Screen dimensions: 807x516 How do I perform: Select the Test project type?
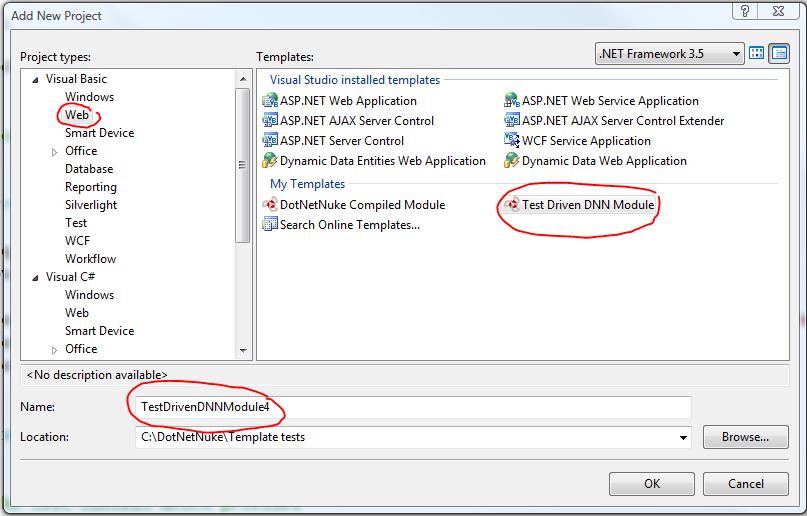click(x=76, y=223)
